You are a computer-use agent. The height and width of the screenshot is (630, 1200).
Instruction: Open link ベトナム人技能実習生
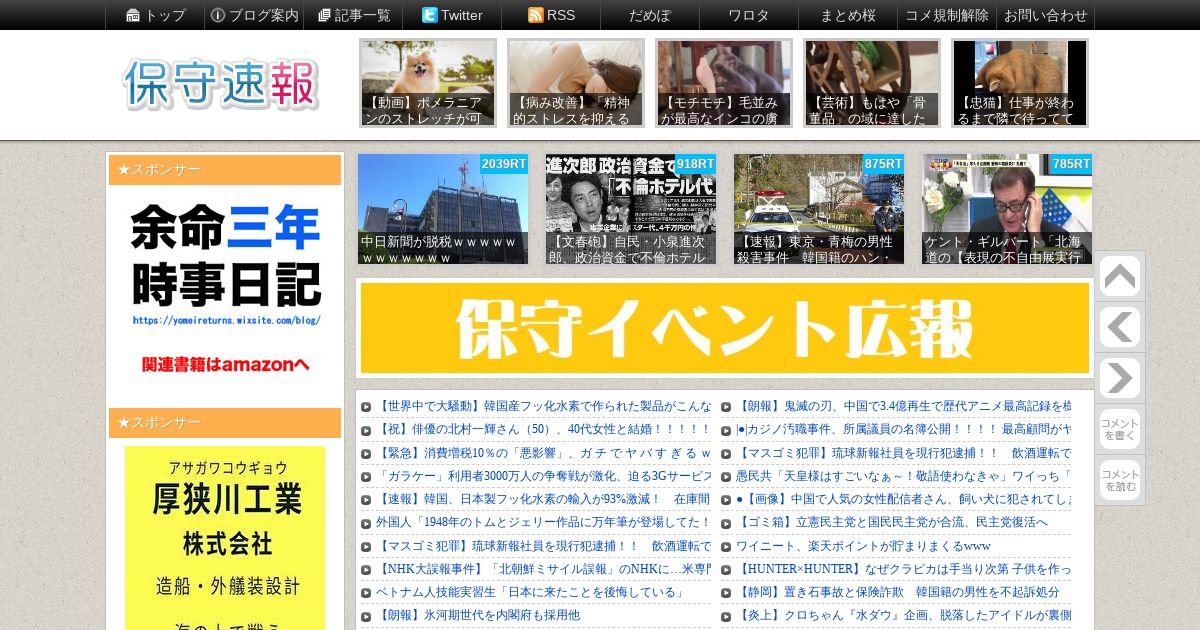pos(530,592)
